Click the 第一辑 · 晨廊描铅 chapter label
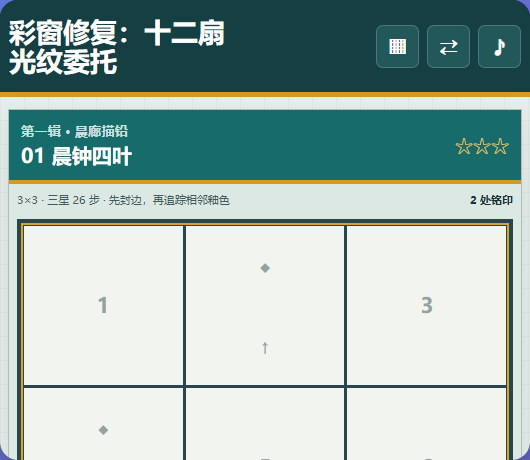 pos(74,131)
